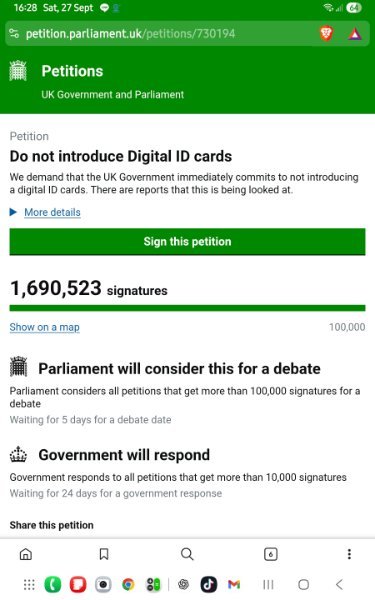Screen dimensions: 375x600
Task: Open site settings icon in address bar
Action: point(14,34)
